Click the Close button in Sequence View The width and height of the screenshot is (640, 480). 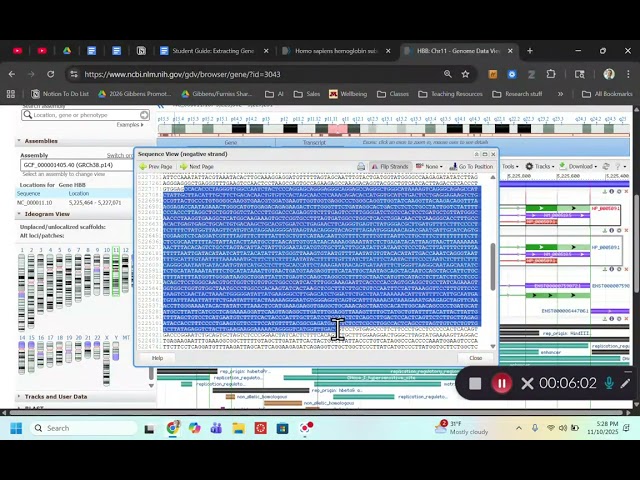pos(476,358)
